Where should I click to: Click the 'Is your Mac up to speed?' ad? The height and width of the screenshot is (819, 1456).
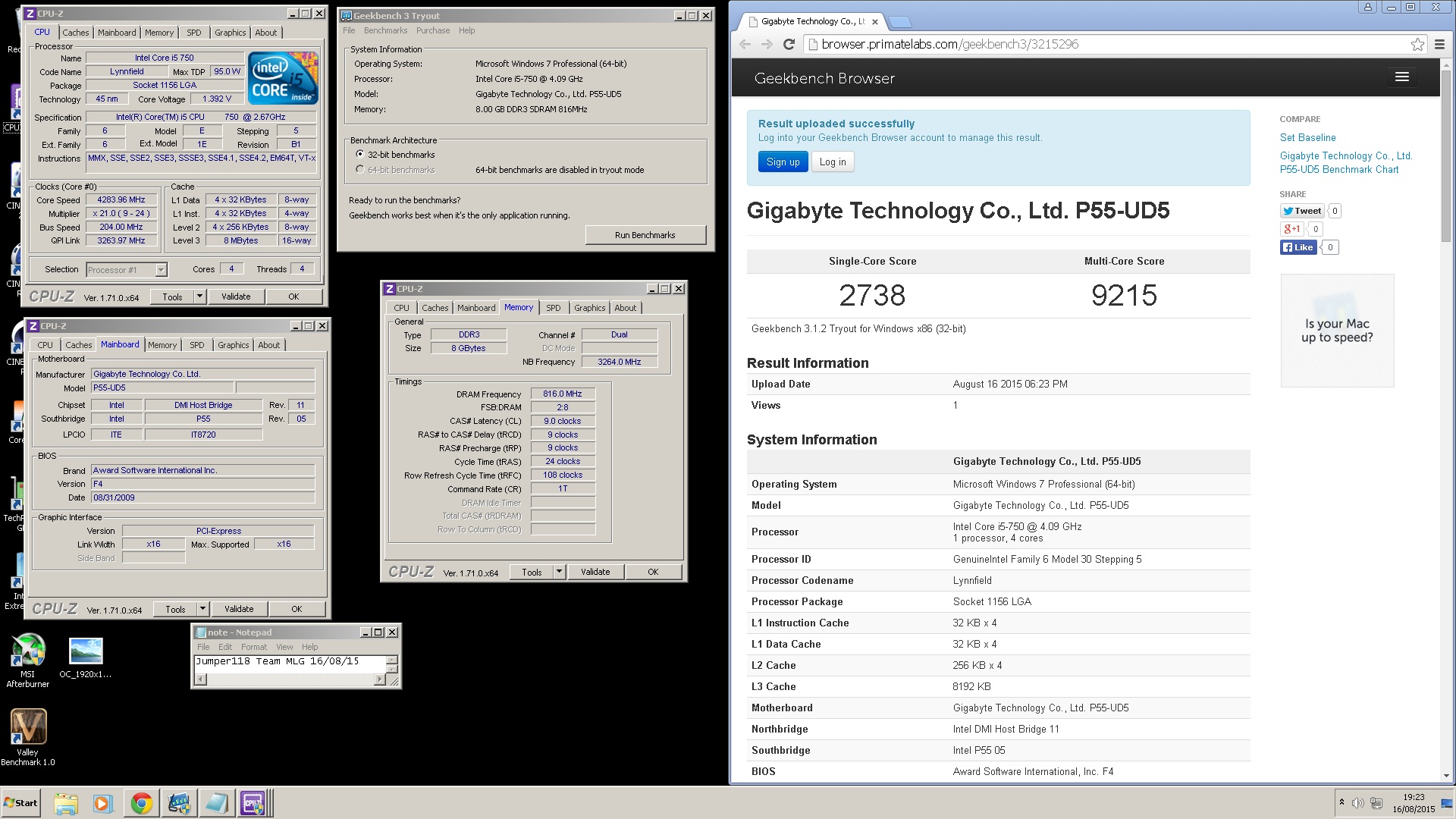pos(1337,331)
